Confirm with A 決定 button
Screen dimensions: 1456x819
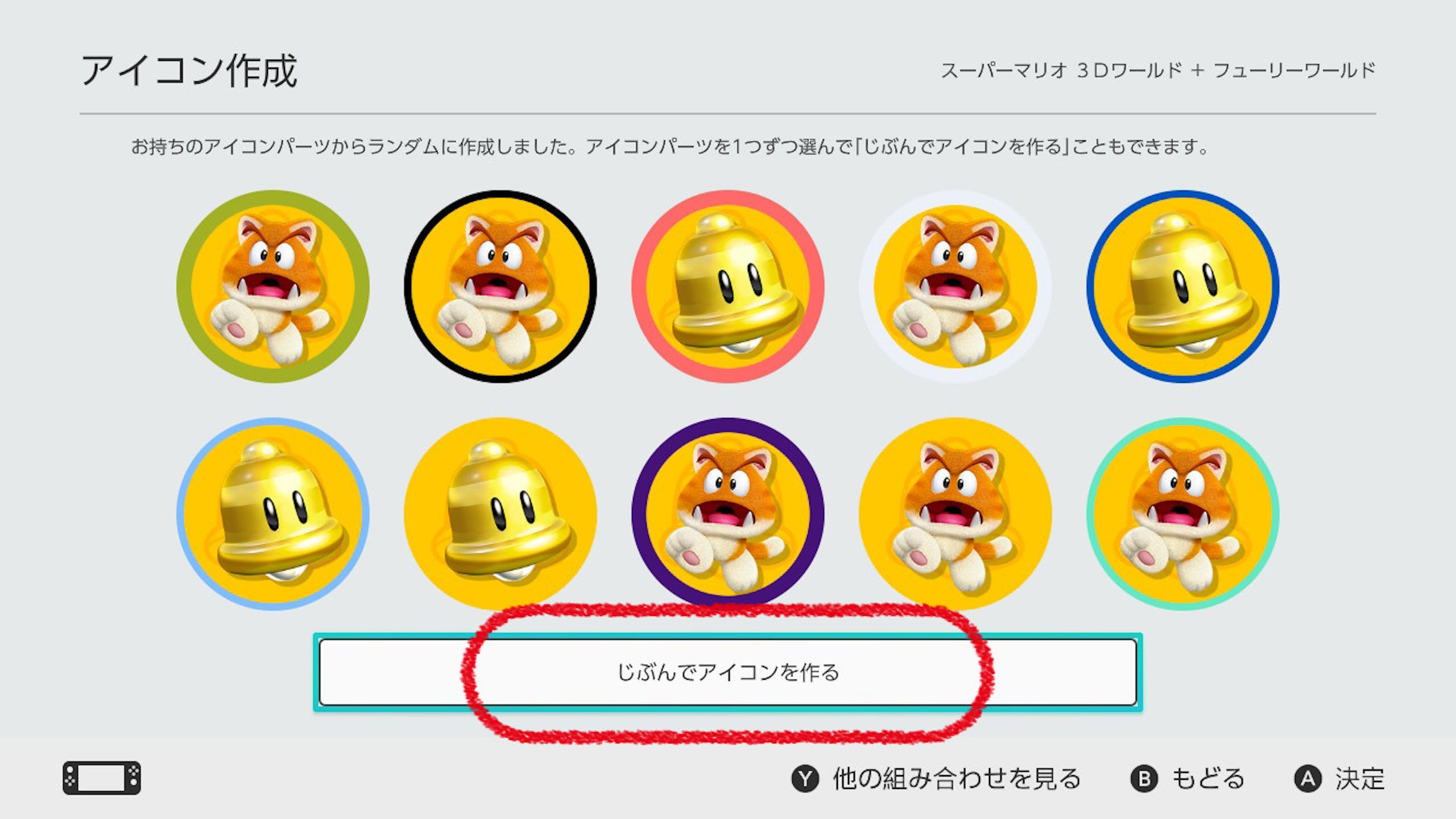click(1339, 779)
